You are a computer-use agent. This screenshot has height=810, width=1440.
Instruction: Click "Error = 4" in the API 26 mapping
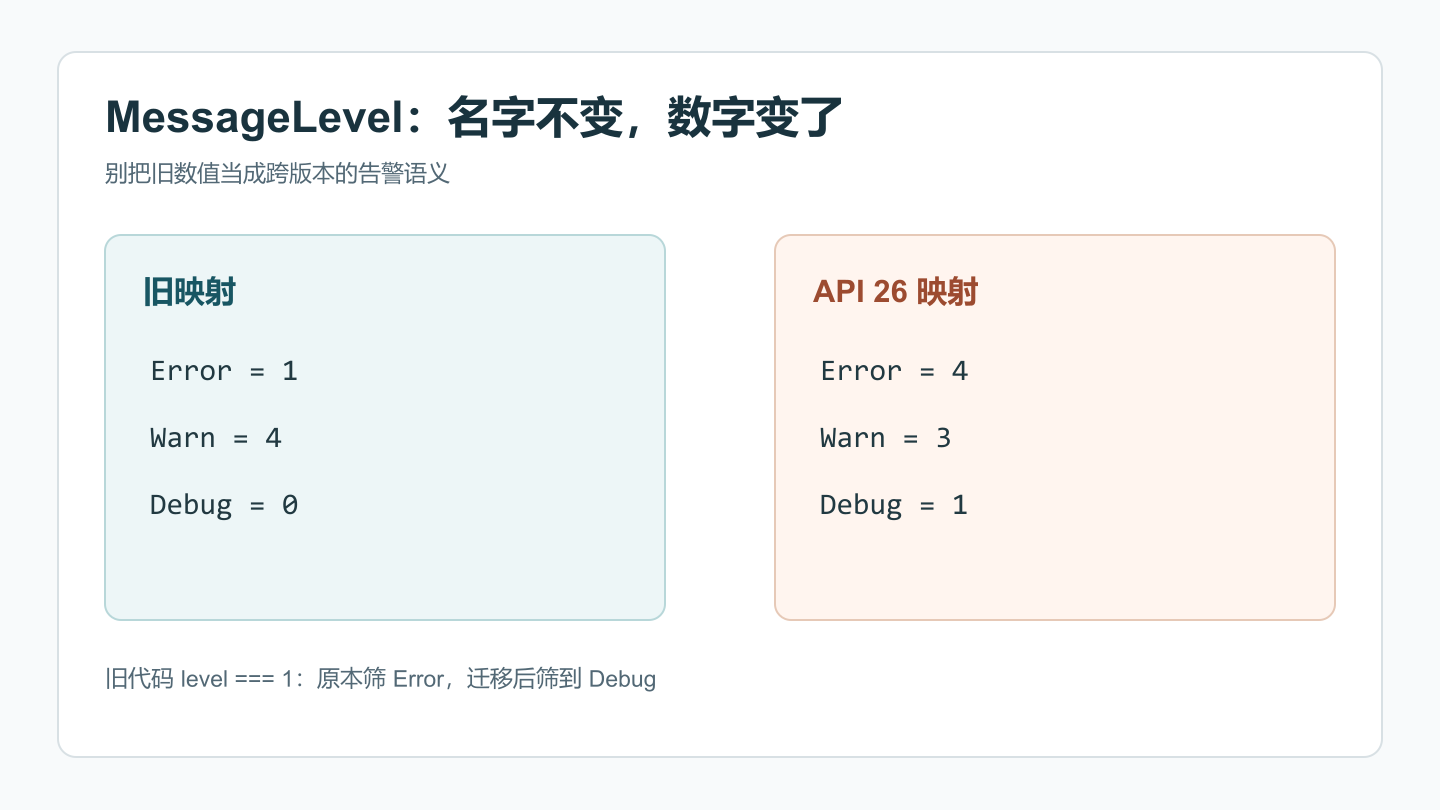pos(894,371)
